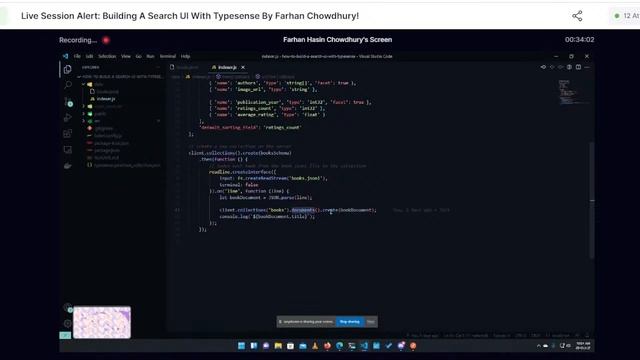The width and height of the screenshot is (640, 360).
Task: Open the File menu
Action: coord(77,56)
